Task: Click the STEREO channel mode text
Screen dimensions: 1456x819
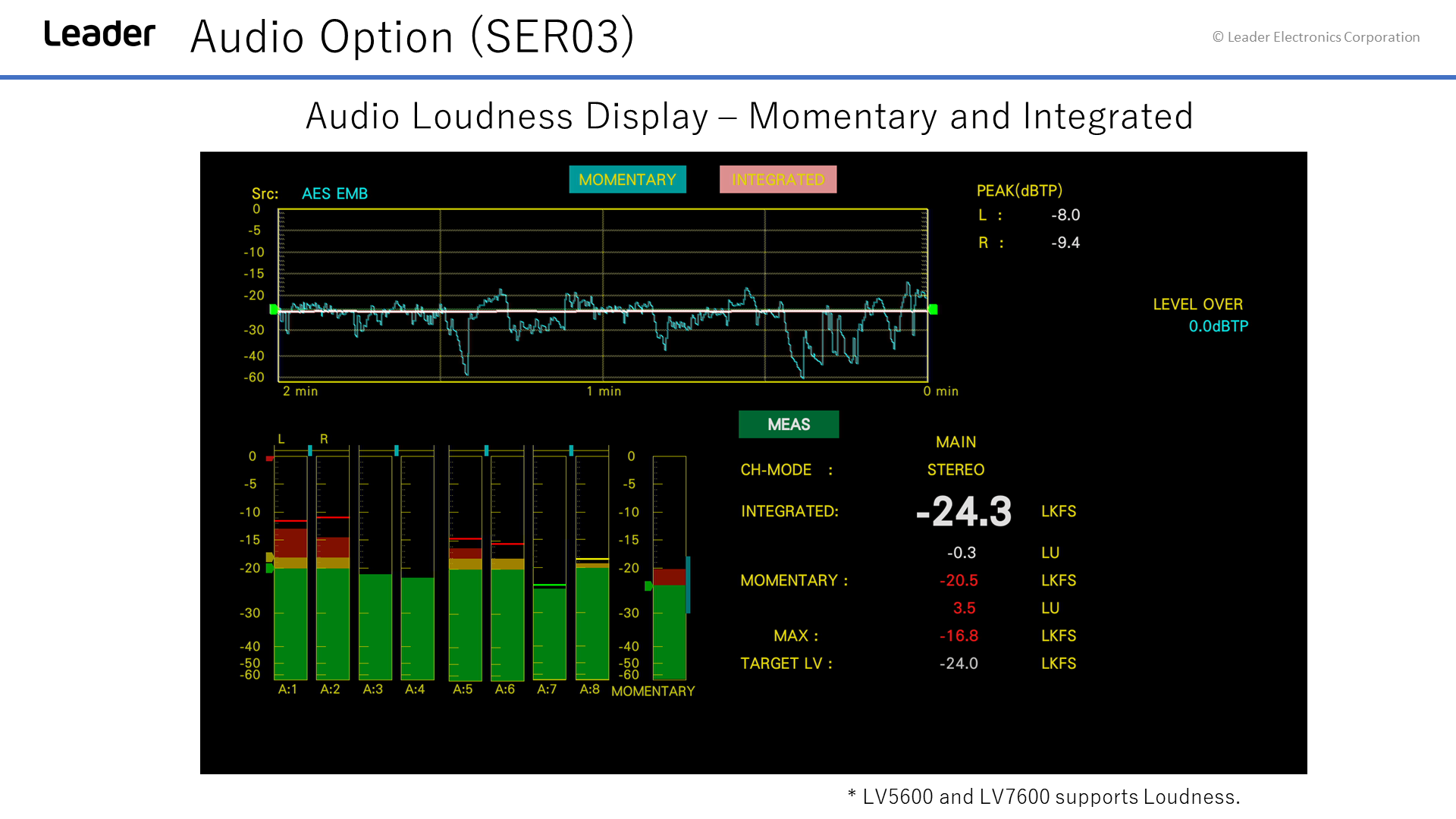Action: [955, 470]
